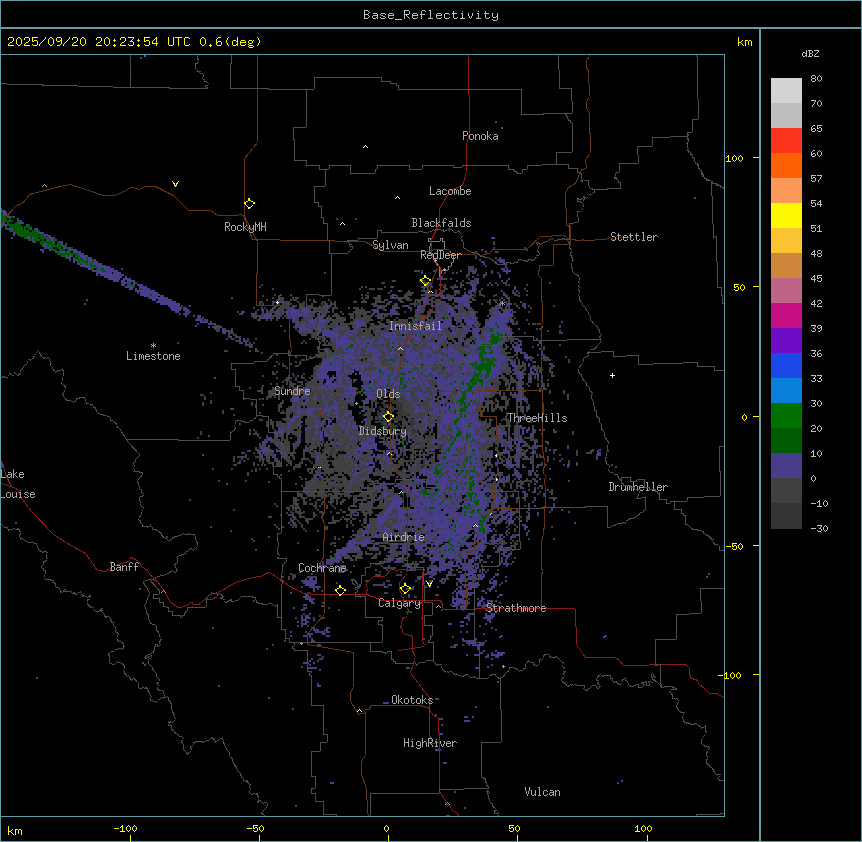Click the white caret marker below Okotoks

[x=359, y=711]
